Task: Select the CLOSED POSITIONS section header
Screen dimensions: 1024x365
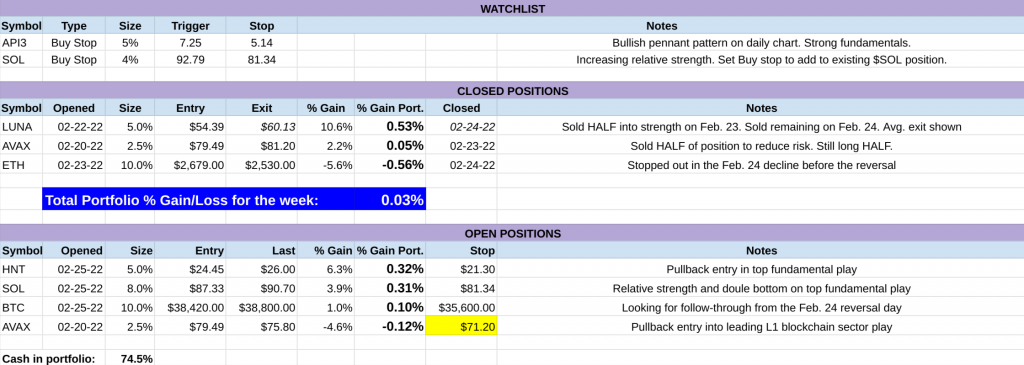Action: click(512, 91)
